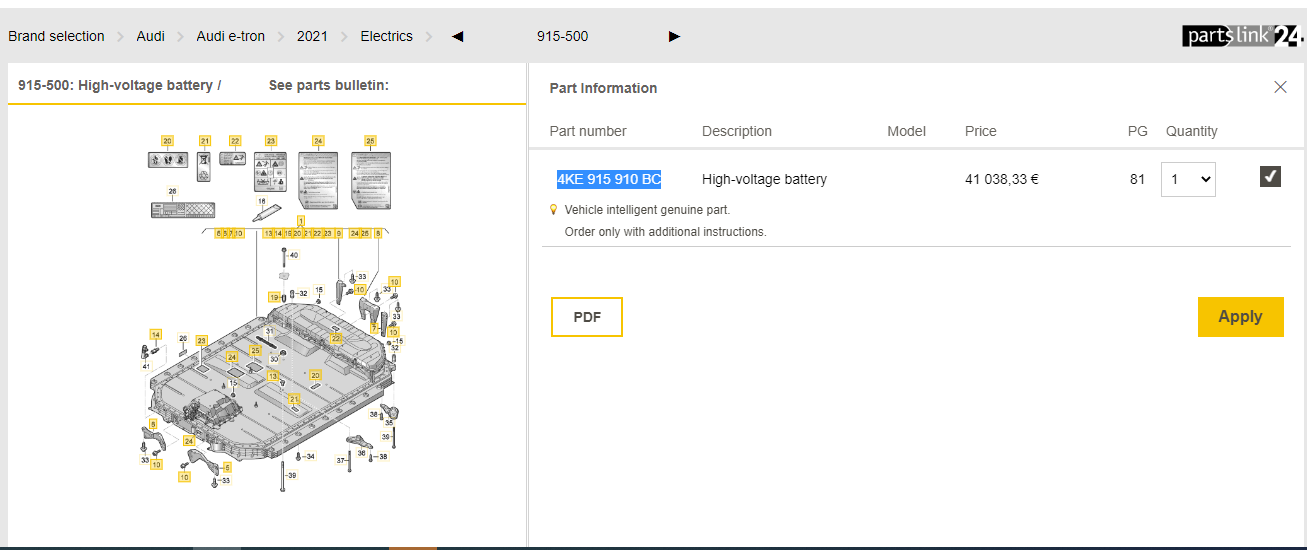Click the Apply button
Screen dimensions: 1307x550
(x=1240, y=317)
